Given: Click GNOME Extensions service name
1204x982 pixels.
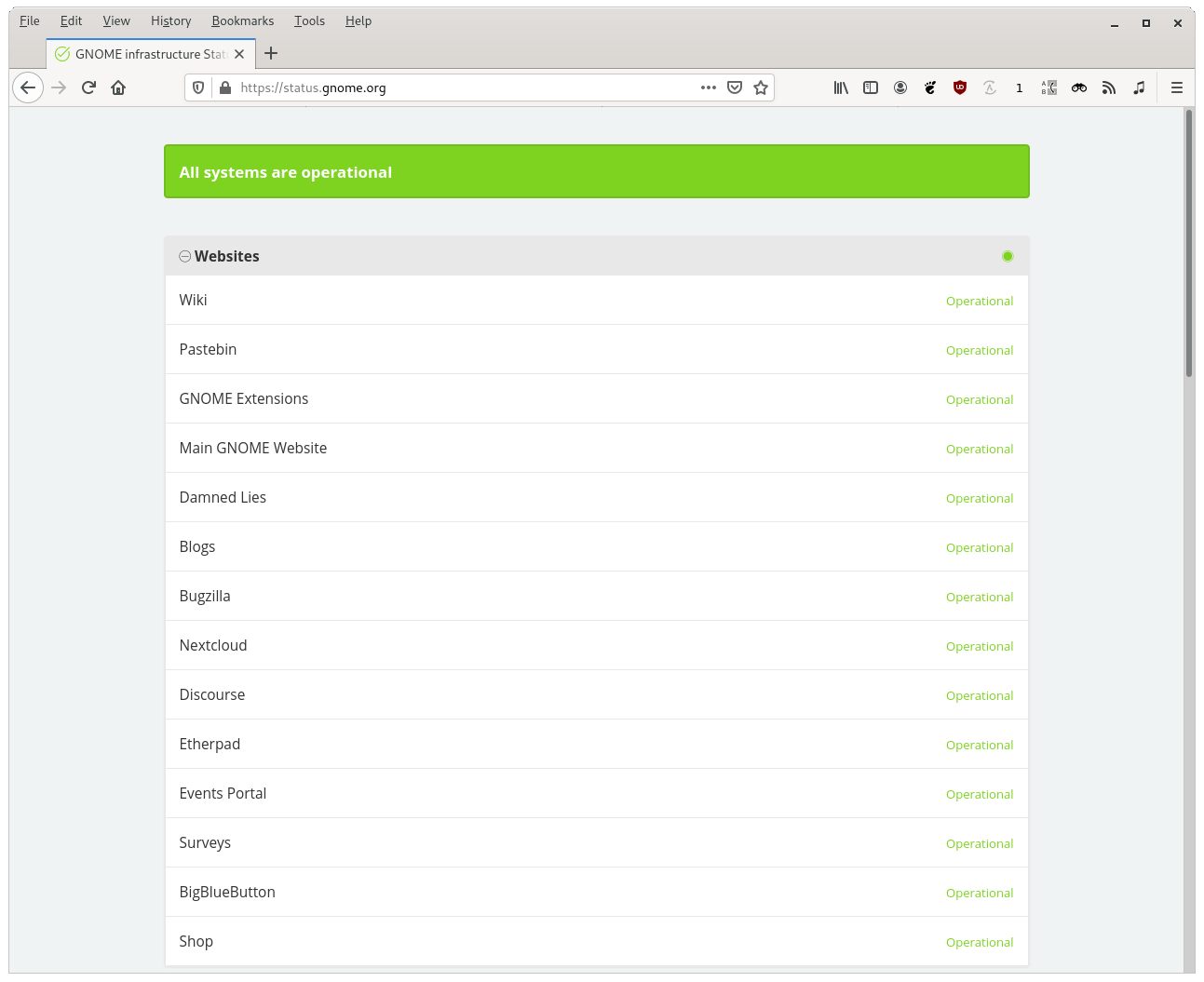Looking at the screenshot, I should [x=244, y=398].
